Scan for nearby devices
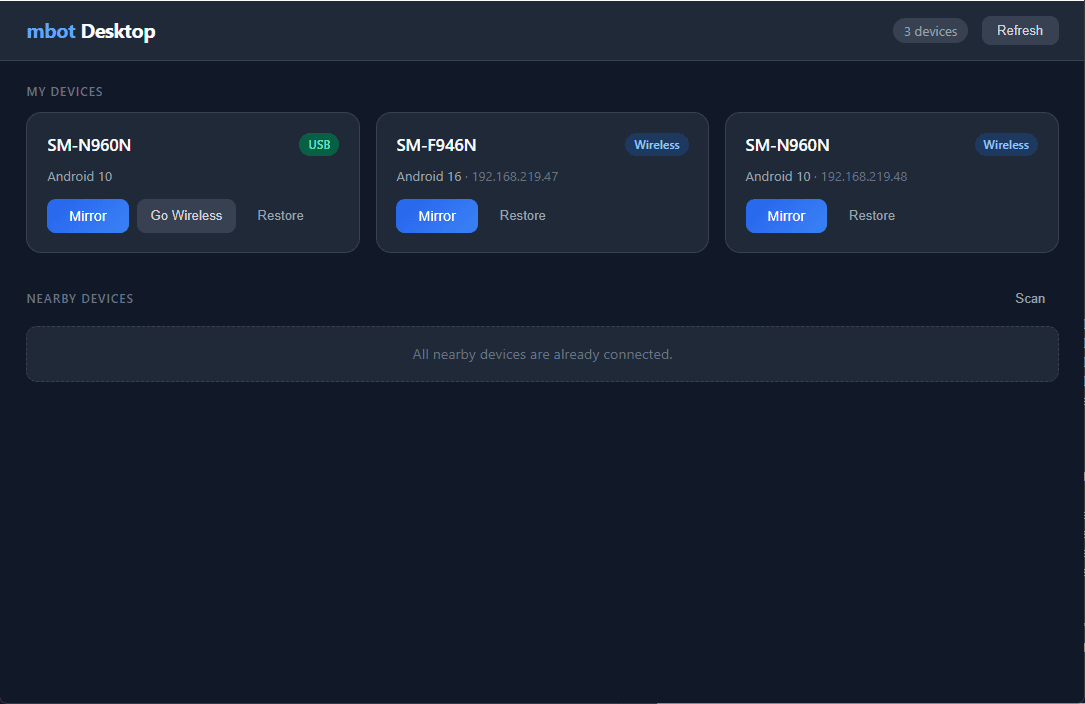The image size is (1085, 704). coord(1030,298)
